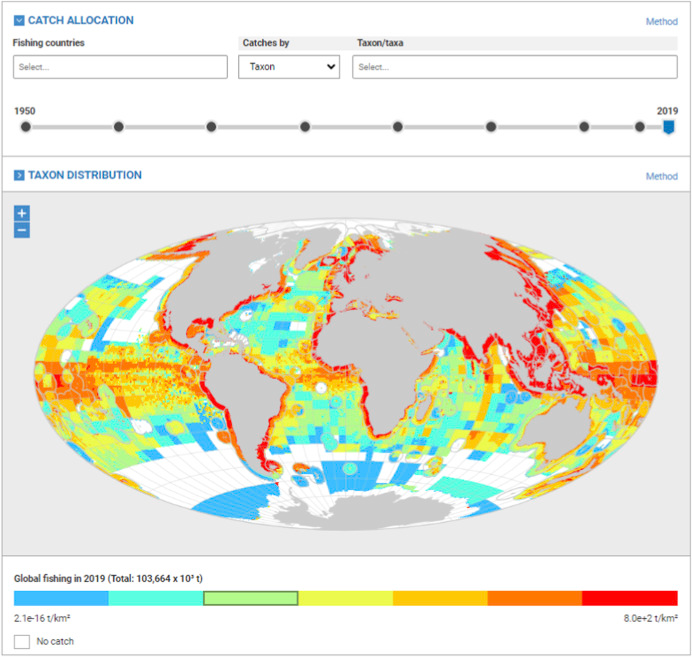
Task: Select the cyan legend color band
Action: (156, 598)
